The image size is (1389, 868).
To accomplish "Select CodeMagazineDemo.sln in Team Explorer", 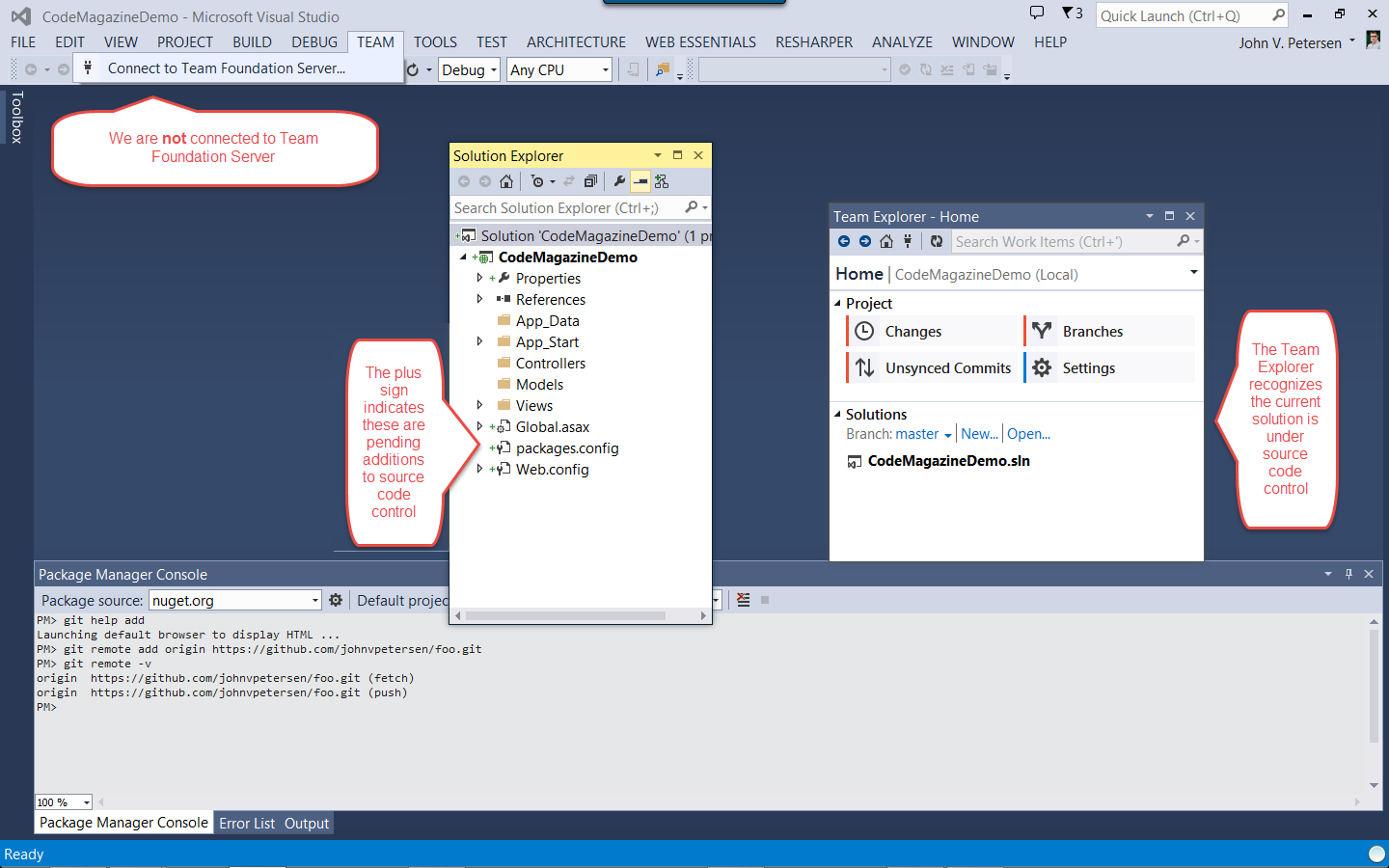I will click(948, 461).
